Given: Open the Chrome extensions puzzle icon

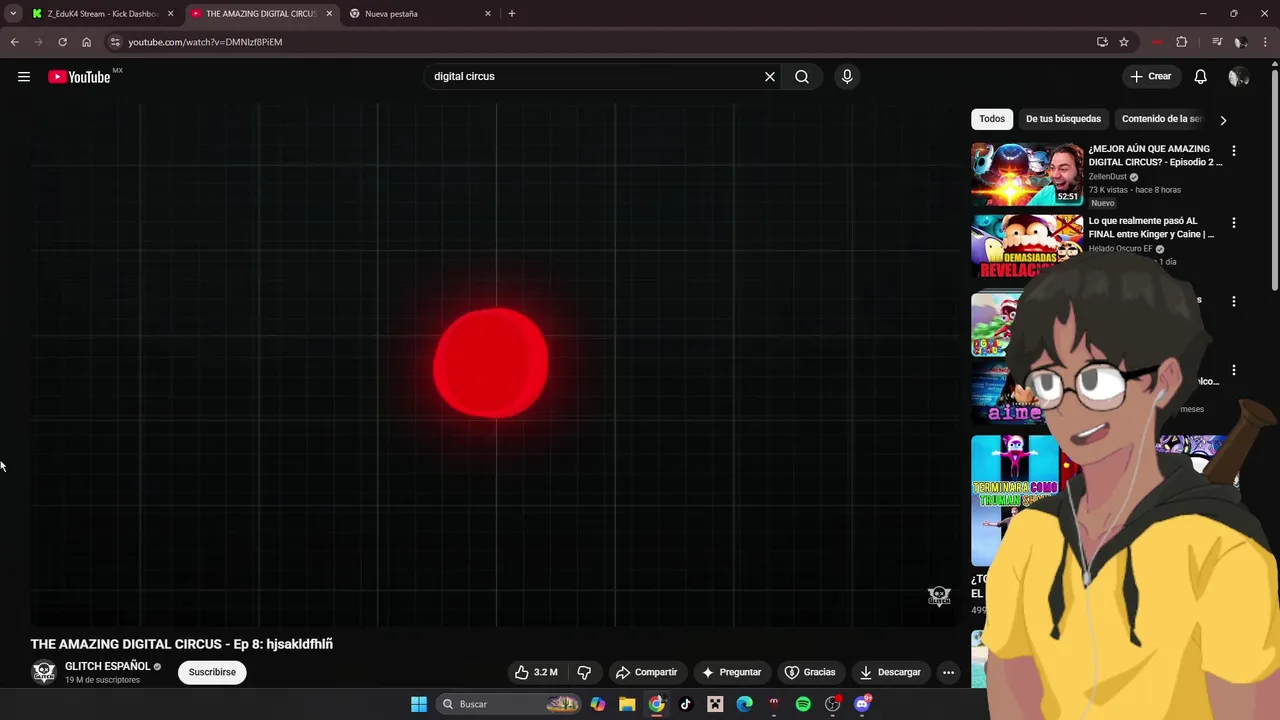Looking at the screenshot, I should (1182, 42).
